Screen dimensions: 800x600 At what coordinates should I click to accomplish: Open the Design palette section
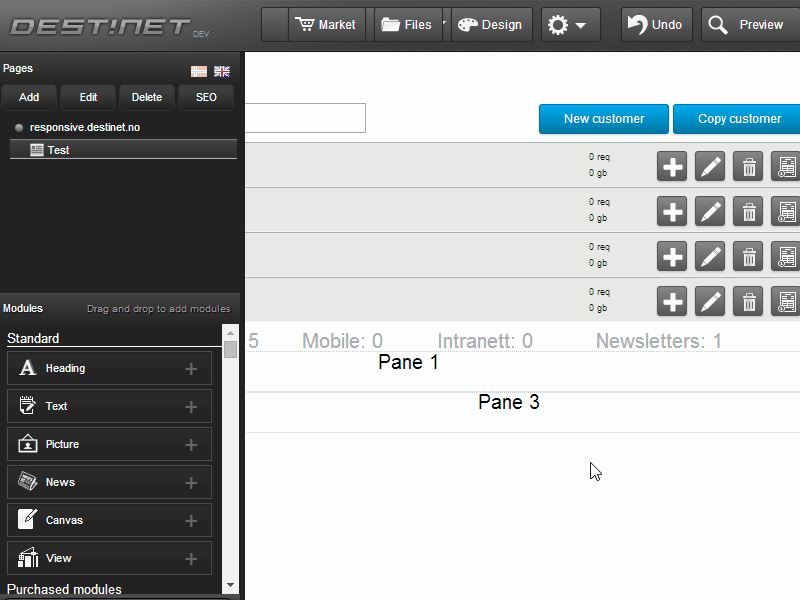(491, 24)
